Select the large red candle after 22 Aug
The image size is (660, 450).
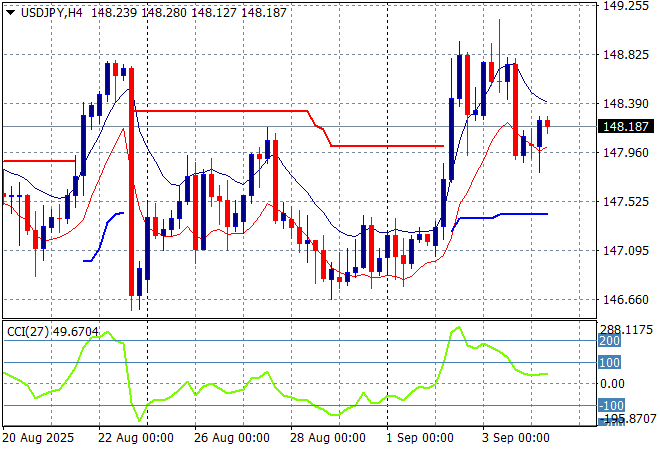pyautogui.click(x=131, y=181)
